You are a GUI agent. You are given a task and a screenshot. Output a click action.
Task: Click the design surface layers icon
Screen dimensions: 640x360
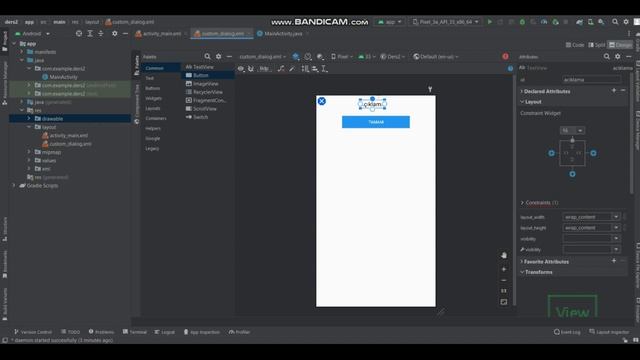[x=296, y=56]
